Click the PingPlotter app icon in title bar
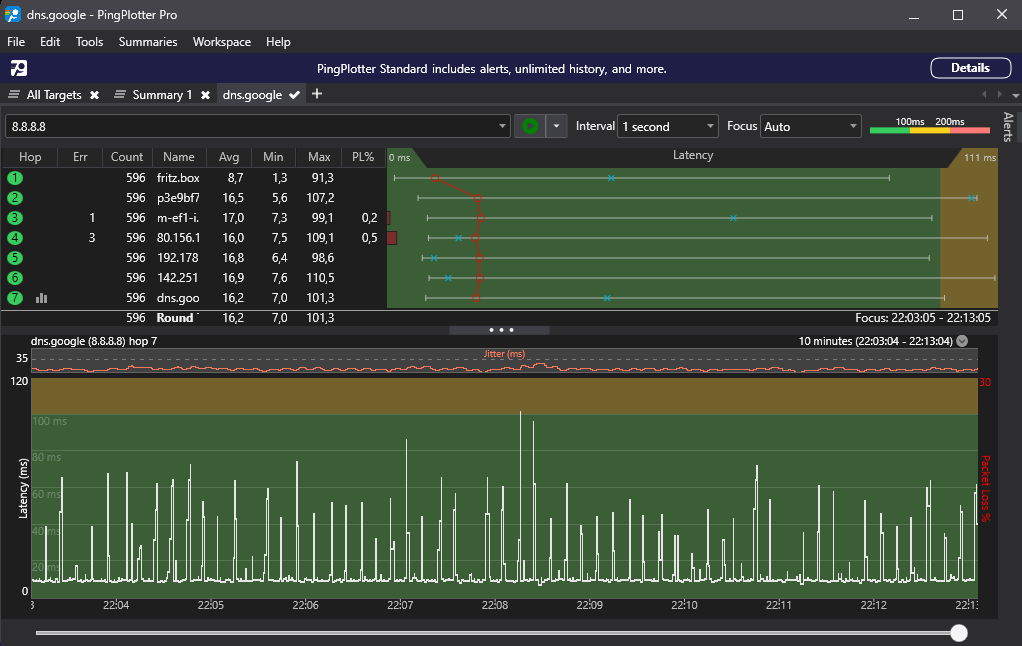The height and width of the screenshot is (646, 1022). pos(12,14)
